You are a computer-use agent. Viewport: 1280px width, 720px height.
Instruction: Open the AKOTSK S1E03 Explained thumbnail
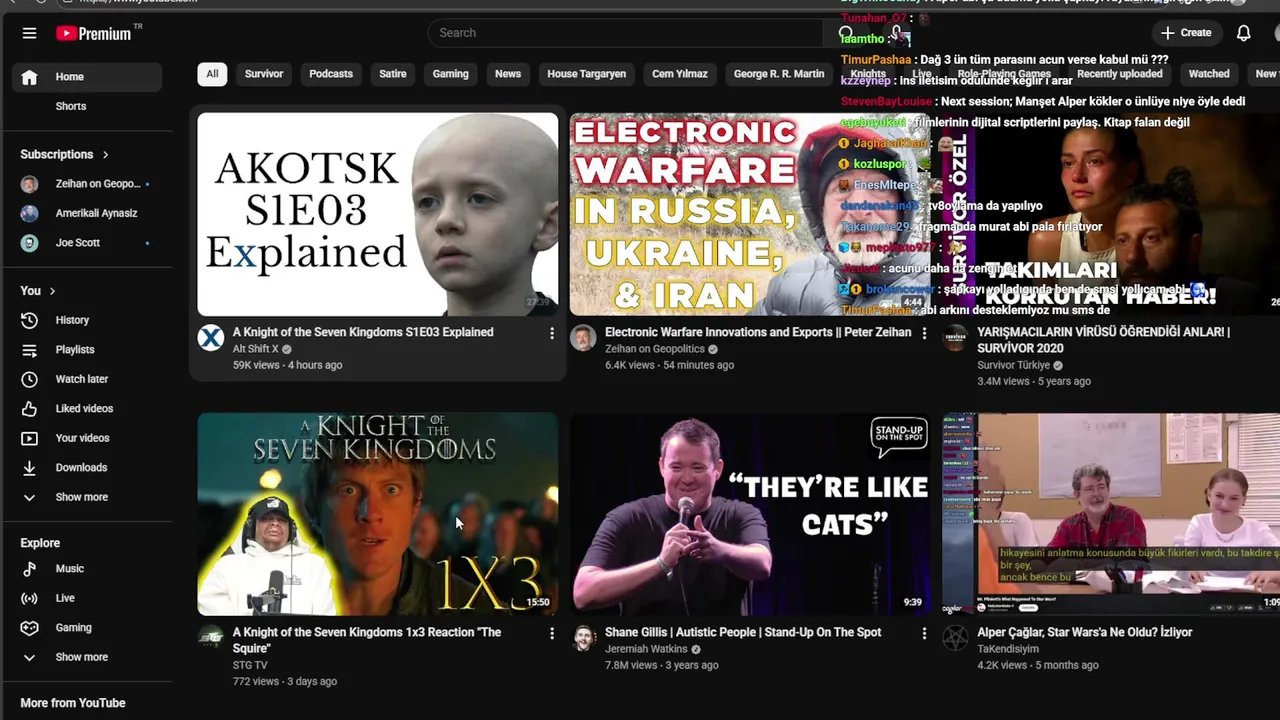pyautogui.click(x=378, y=214)
